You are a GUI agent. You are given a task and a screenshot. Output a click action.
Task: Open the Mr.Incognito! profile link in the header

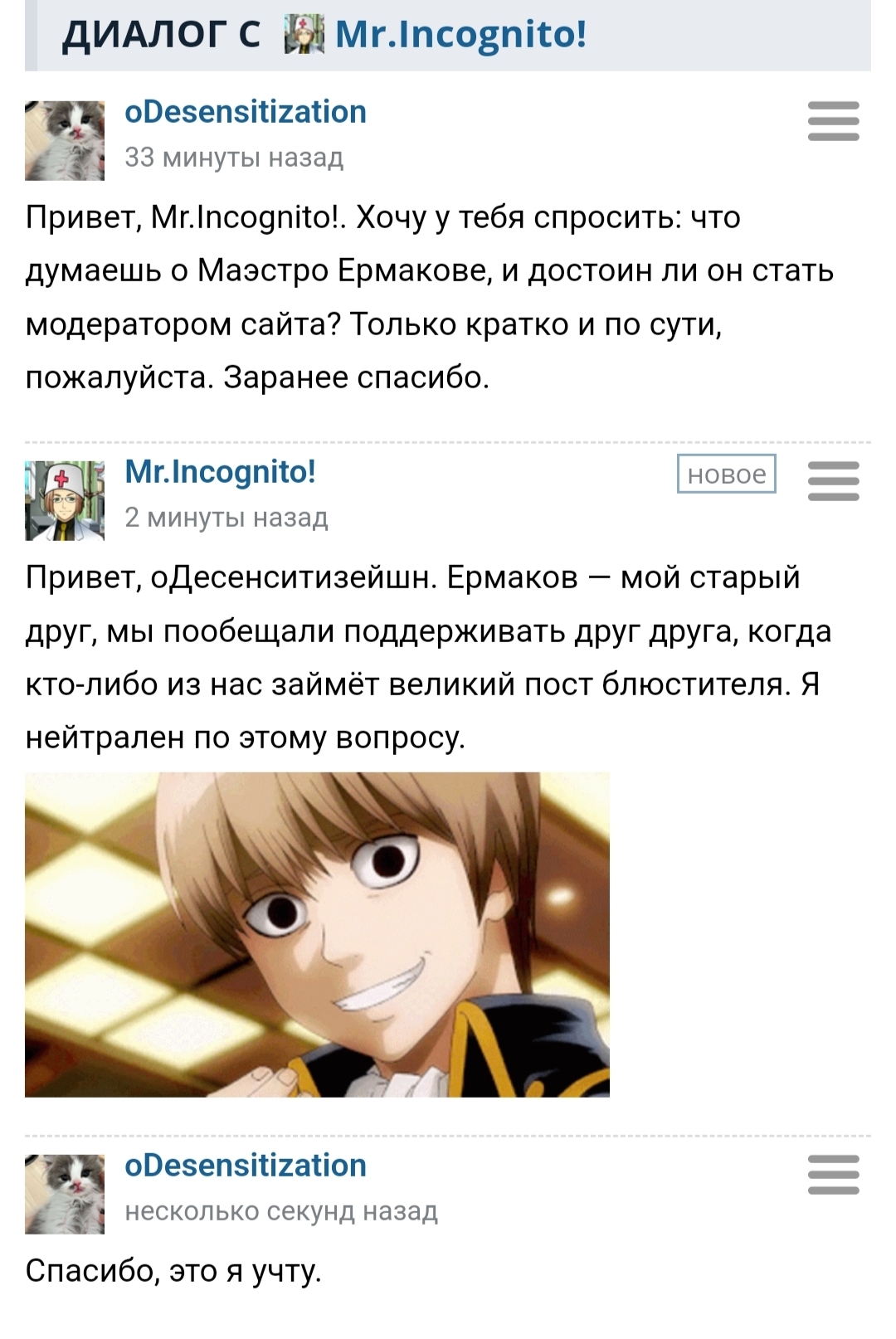[x=460, y=35]
